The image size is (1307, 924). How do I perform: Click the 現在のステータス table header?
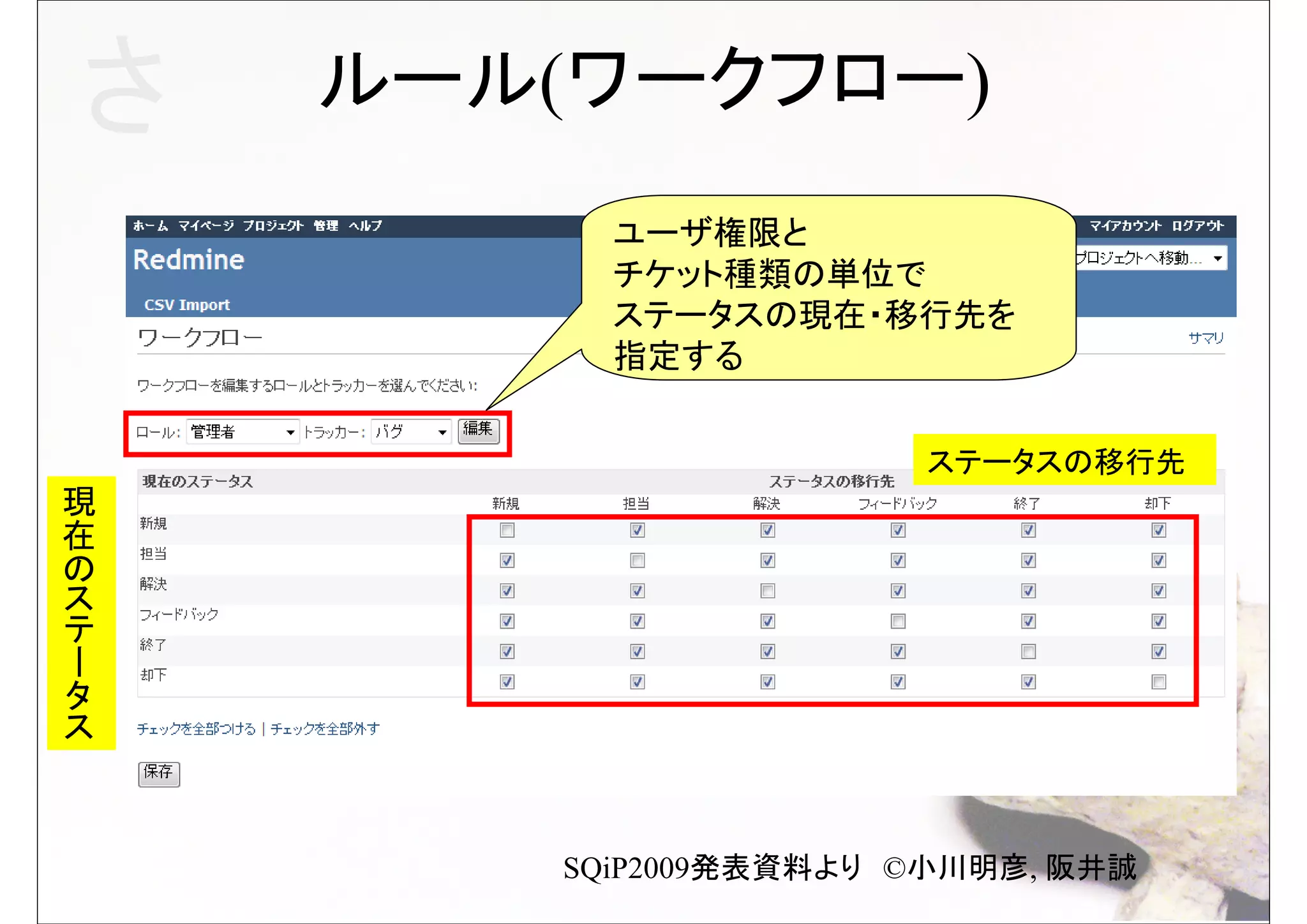point(198,482)
